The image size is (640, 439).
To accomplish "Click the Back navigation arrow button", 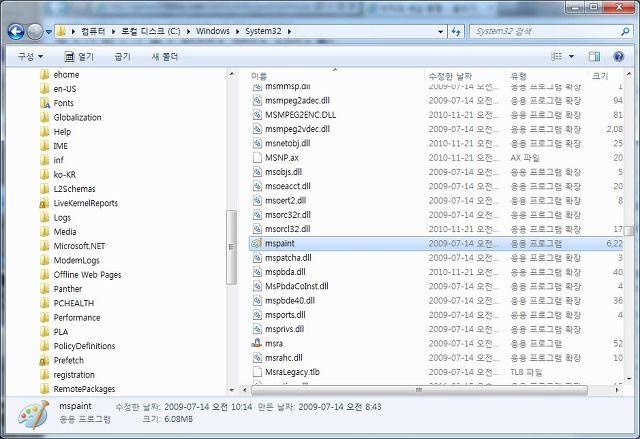I will [16, 31].
